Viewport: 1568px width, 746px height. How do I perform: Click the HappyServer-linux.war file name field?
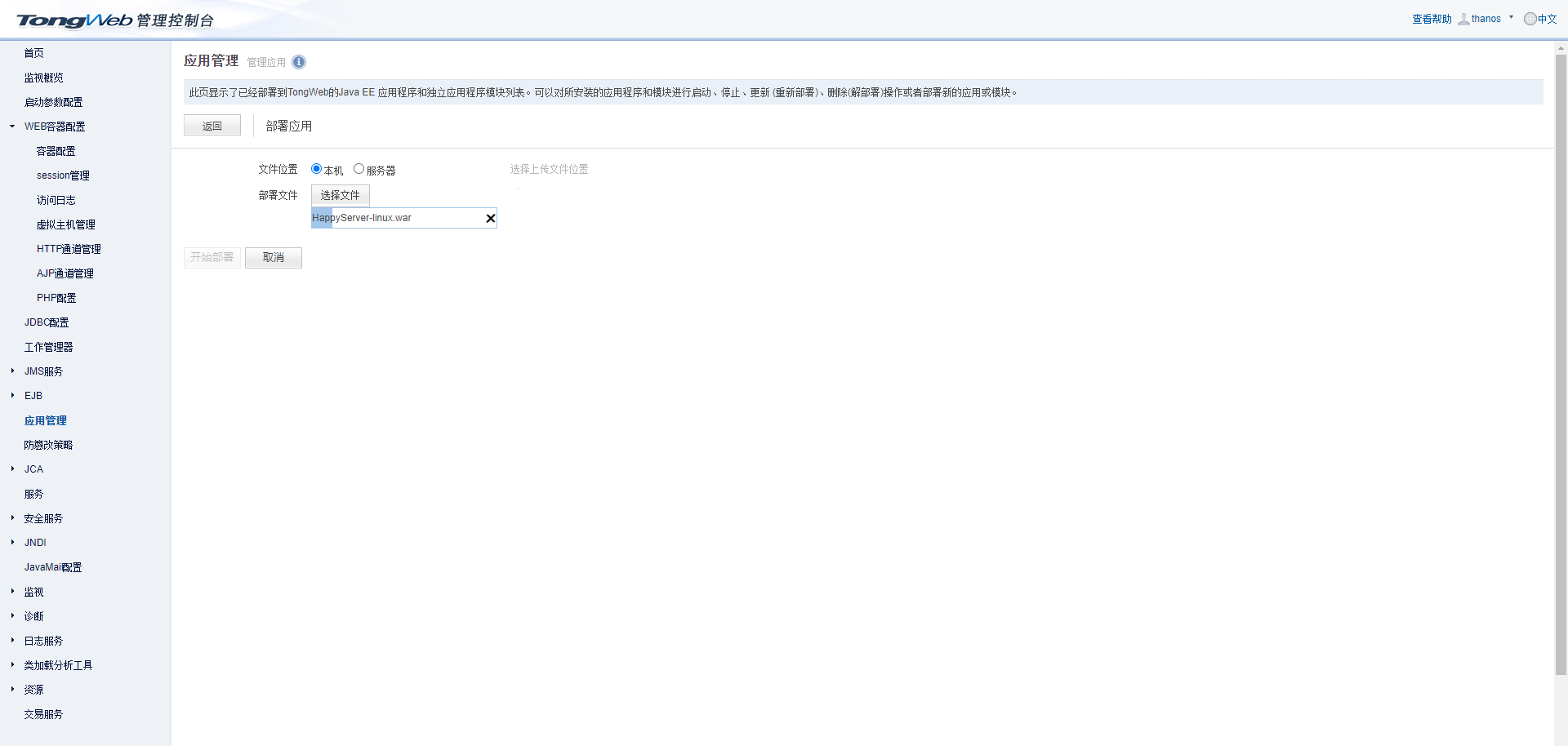pos(396,218)
